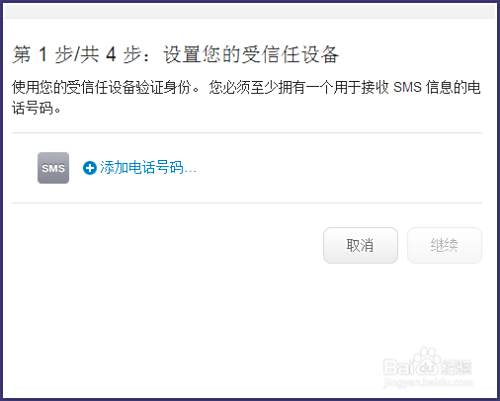Click the empty white area beneath 取消

point(360,300)
